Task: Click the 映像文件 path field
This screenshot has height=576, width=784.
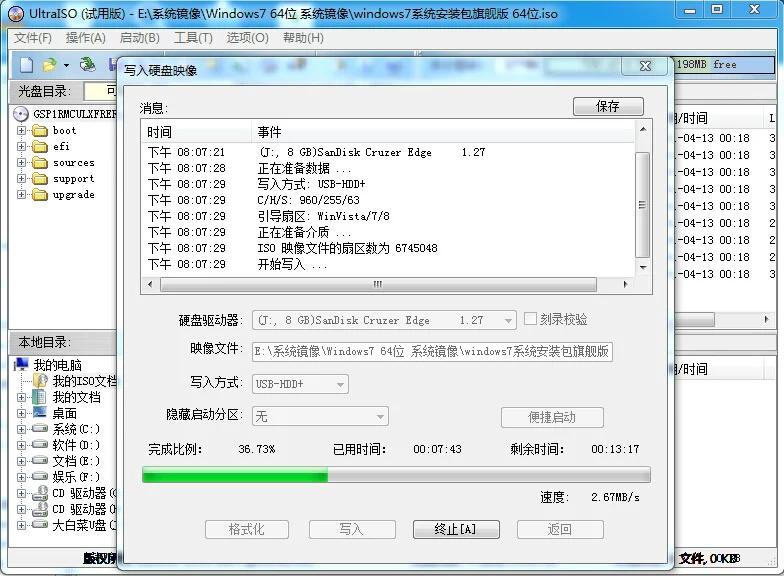Action: click(432, 352)
